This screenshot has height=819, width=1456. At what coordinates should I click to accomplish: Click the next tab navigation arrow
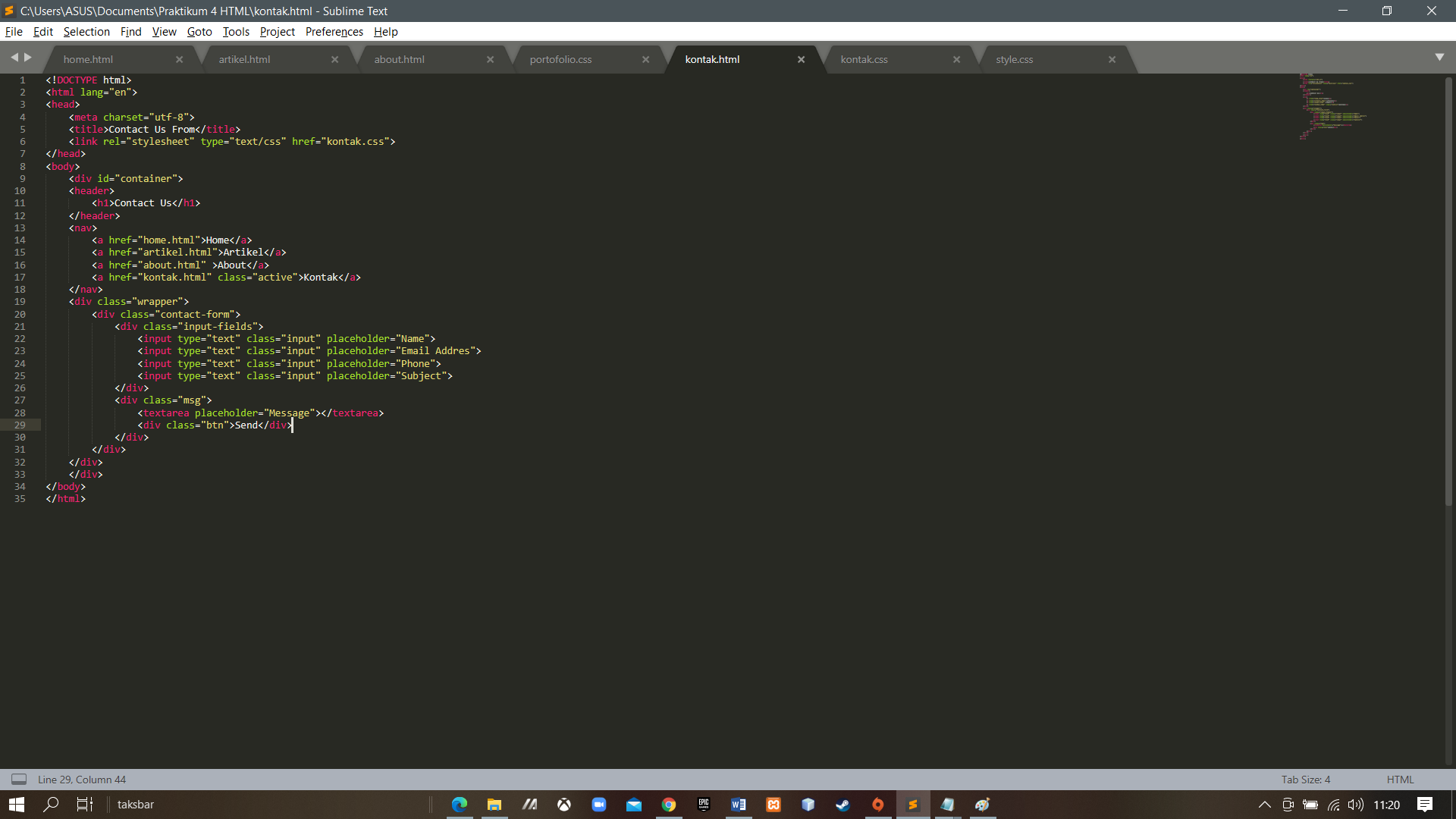click(x=28, y=57)
